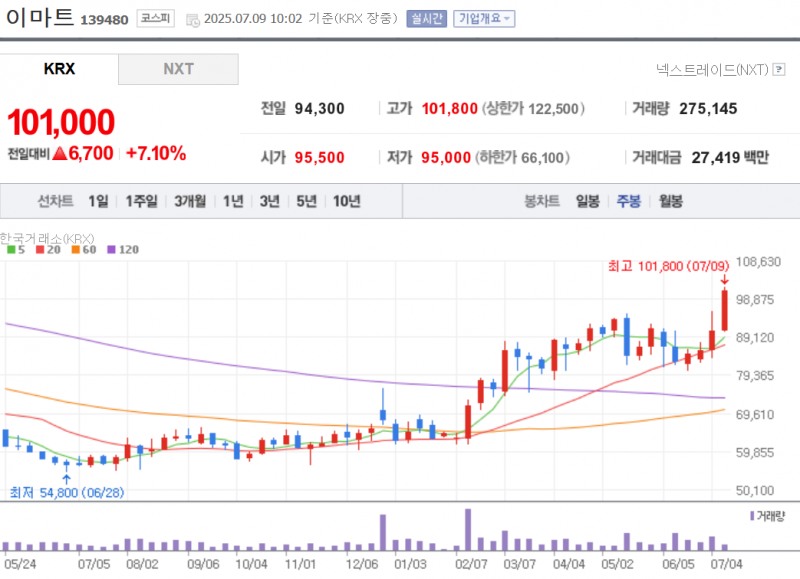Switch to the NXT exchange tab
Screen dimensions: 800x579
[178, 70]
